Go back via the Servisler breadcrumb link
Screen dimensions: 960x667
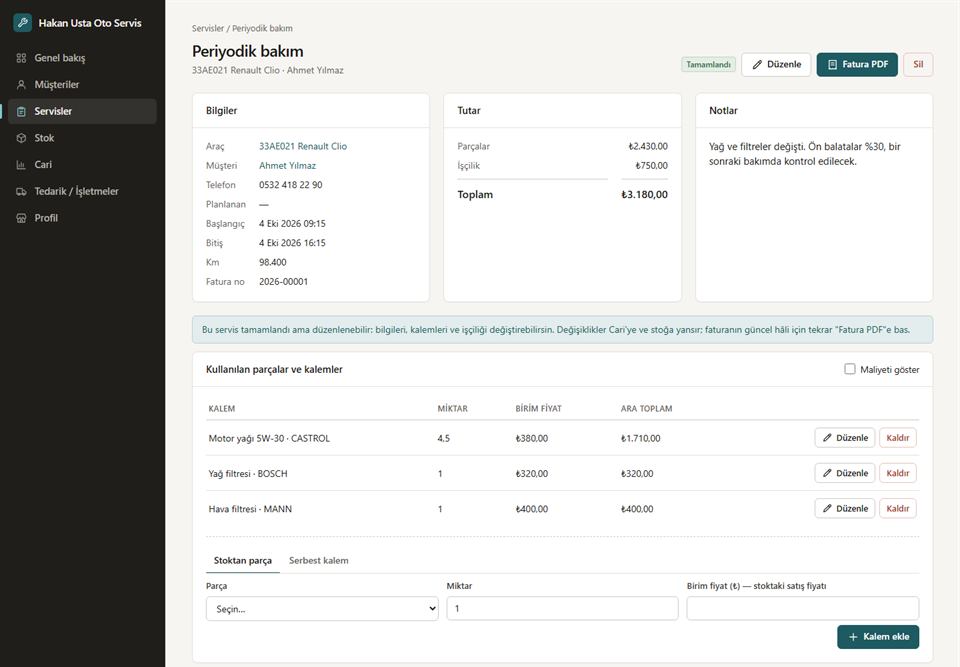click(208, 28)
